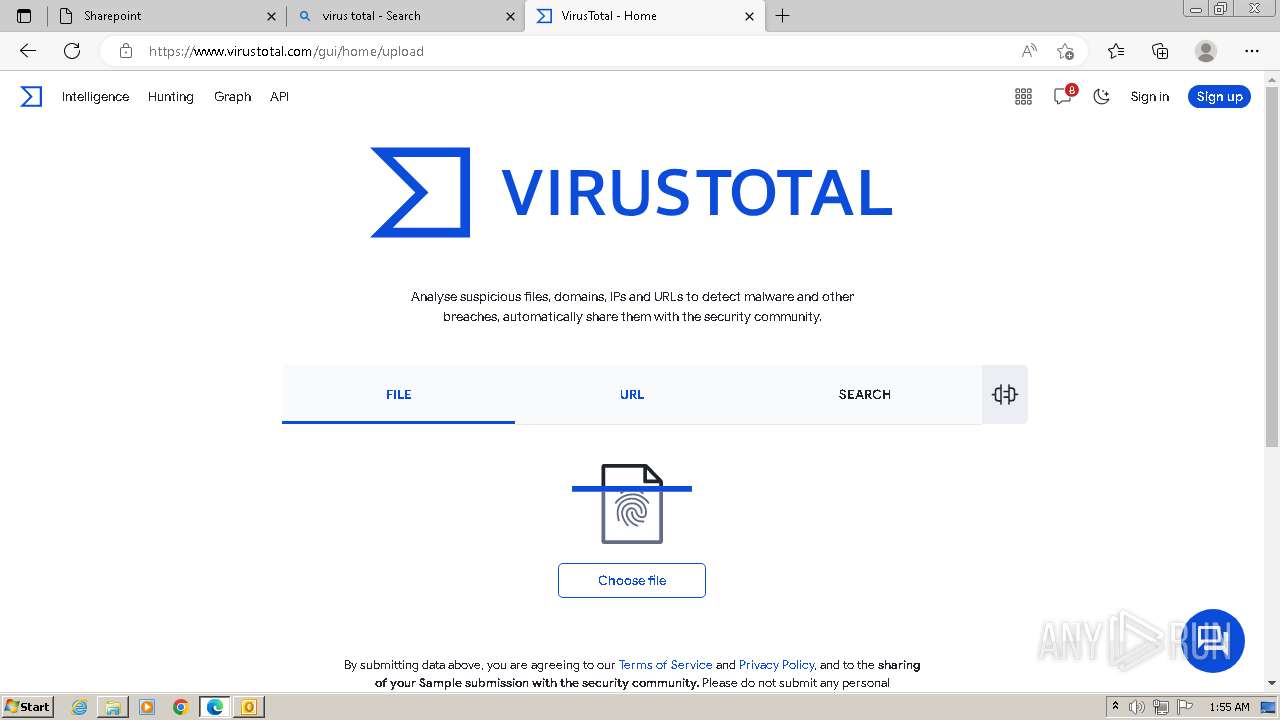The width and height of the screenshot is (1280, 720).
Task: View site info via padlock icon
Action: [126, 51]
